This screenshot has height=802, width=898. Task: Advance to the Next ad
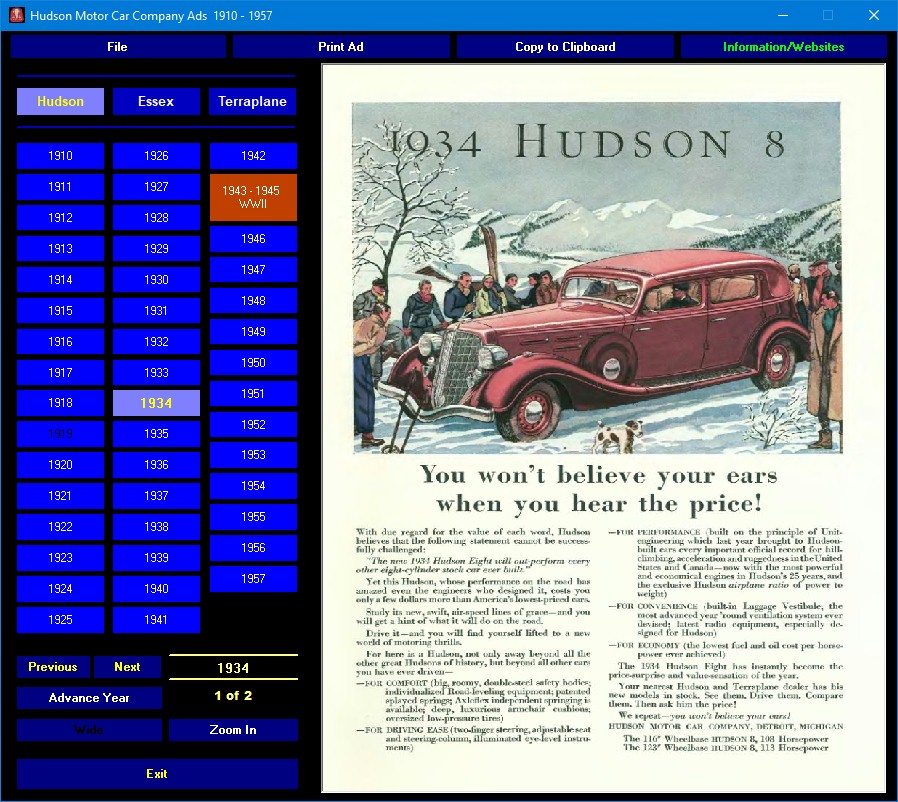click(x=128, y=667)
